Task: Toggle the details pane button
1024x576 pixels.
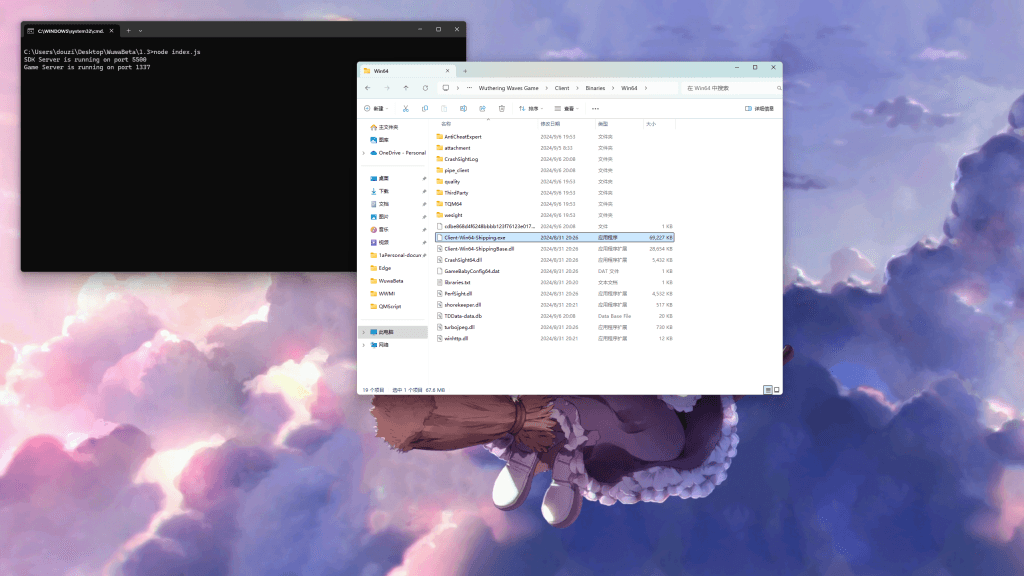Action: 759,108
